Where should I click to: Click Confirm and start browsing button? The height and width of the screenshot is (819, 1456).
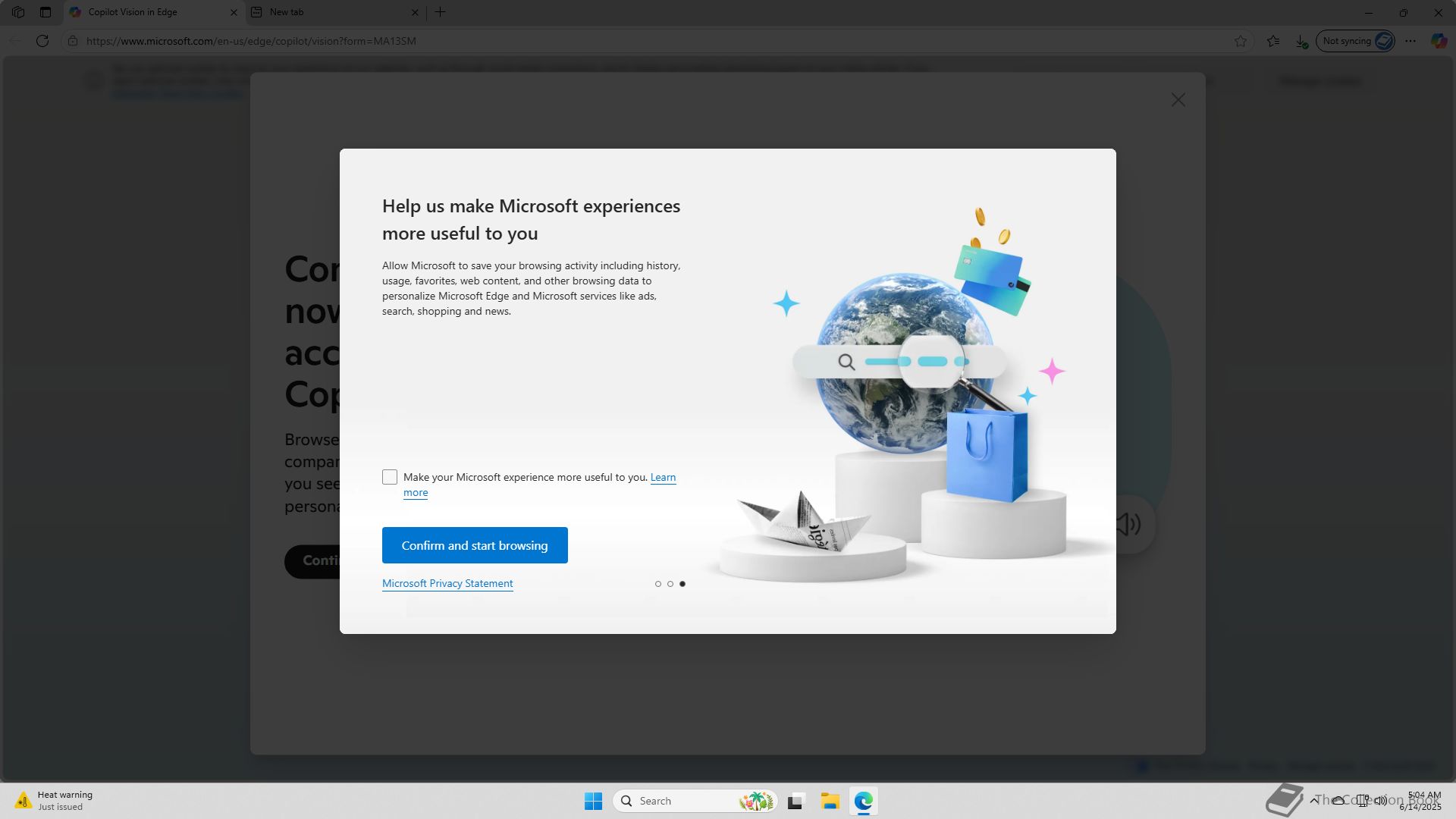click(475, 545)
